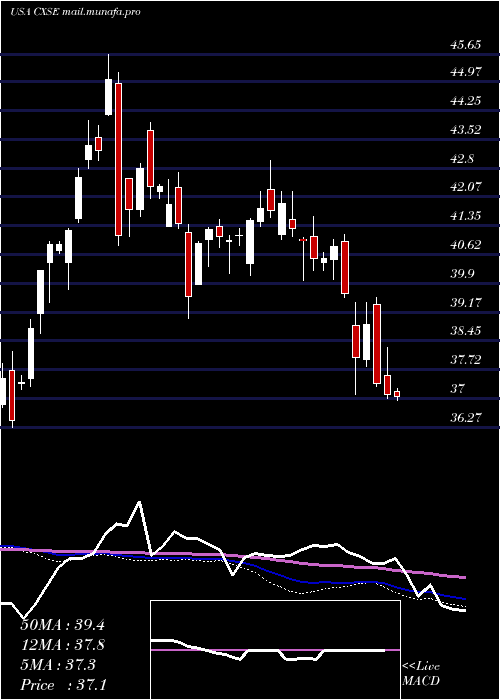Image resolution: width=500 pixels, height=700 pixels.
Task: Click the 42.07 price axis label
Action: point(465,188)
